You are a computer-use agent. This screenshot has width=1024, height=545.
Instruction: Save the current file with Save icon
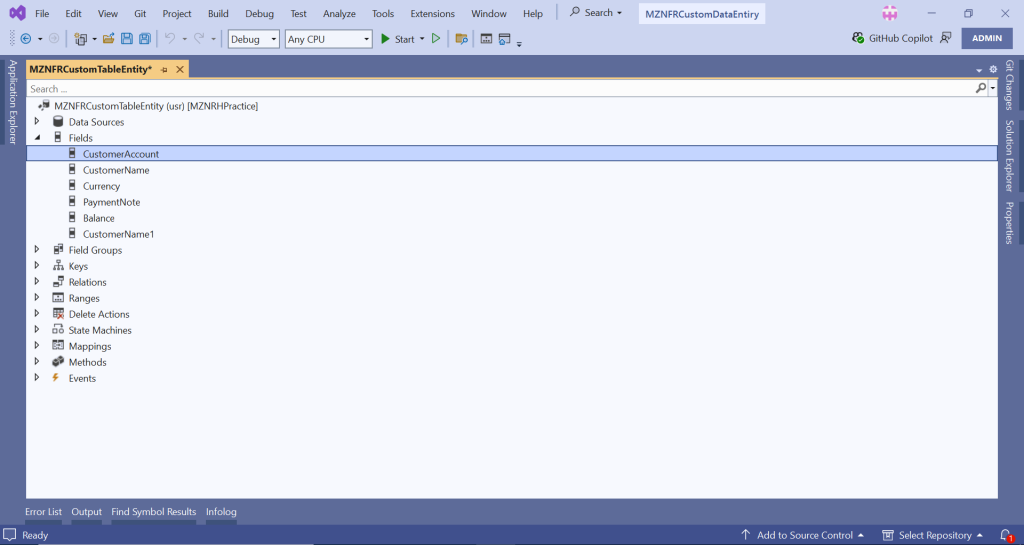coord(127,39)
